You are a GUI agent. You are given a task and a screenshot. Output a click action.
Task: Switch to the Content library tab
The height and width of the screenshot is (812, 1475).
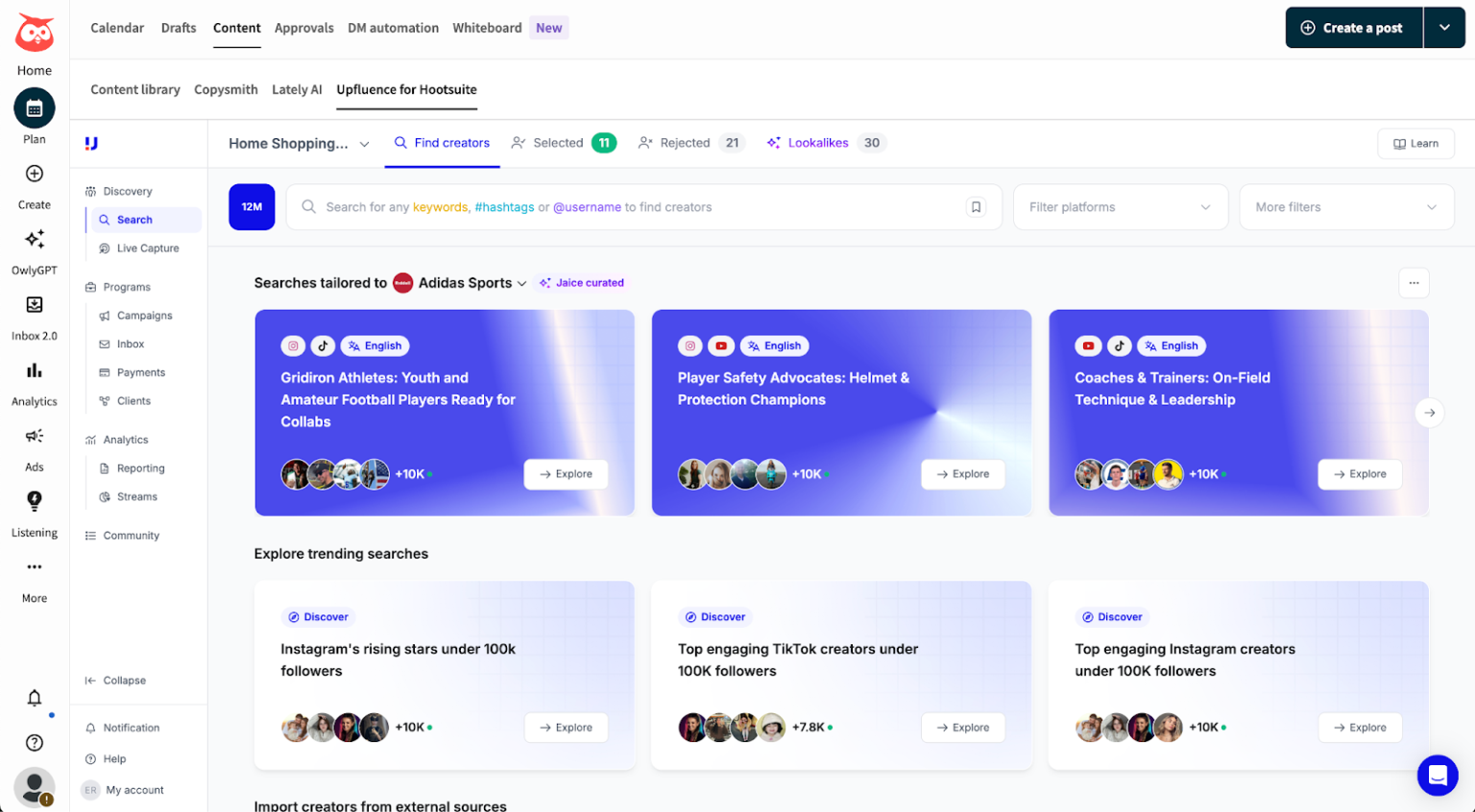click(x=135, y=89)
